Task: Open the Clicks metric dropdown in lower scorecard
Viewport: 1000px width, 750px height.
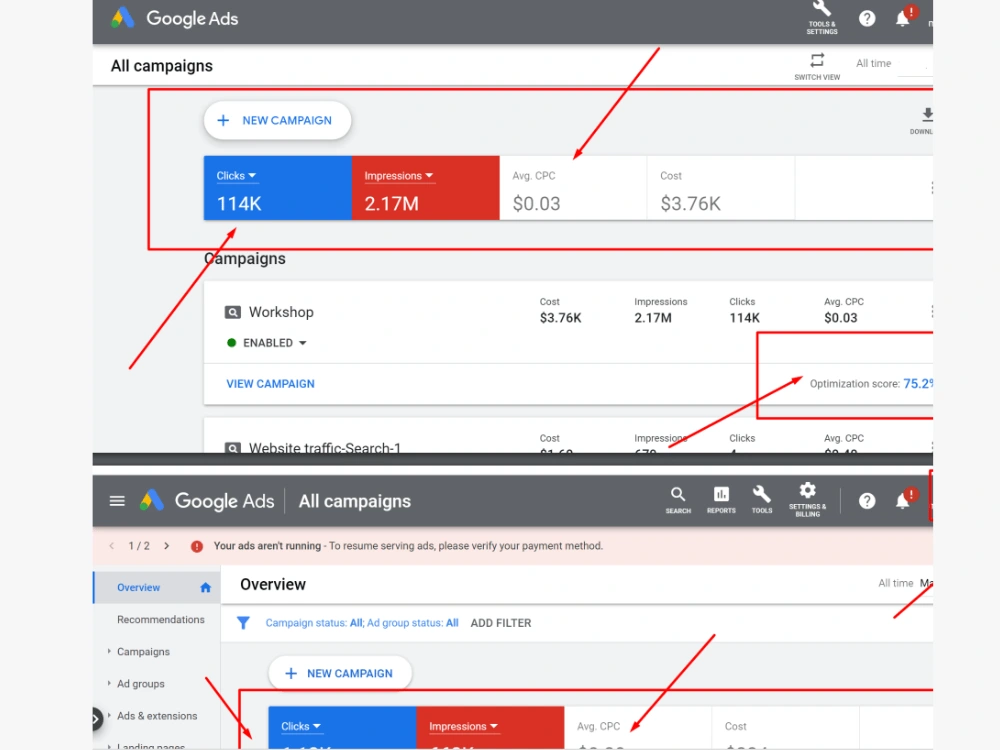Action: (x=301, y=726)
